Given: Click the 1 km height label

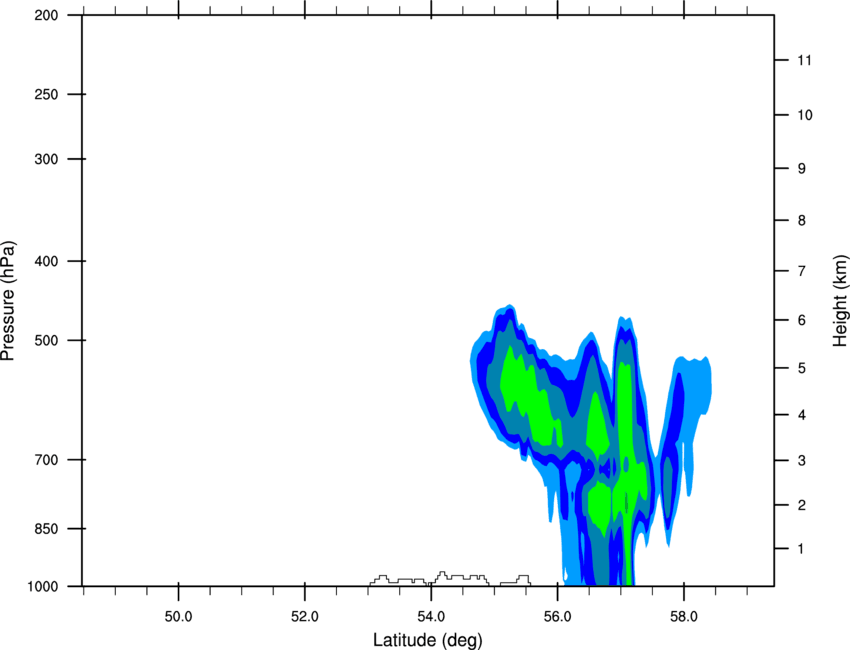Looking at the screenshot, I should click(x=801, y=549).
